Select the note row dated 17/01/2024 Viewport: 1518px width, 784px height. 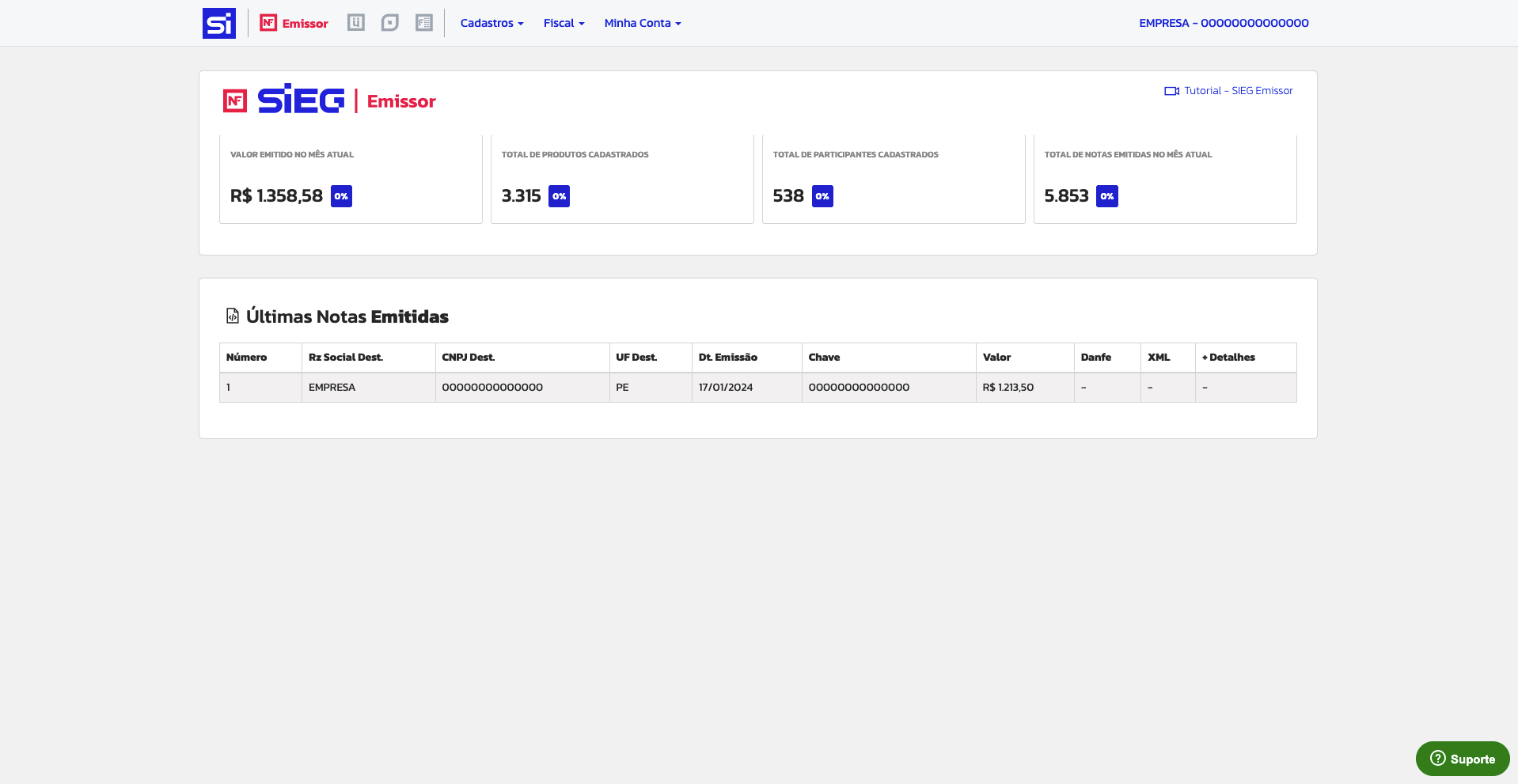[x=725, y=388]
